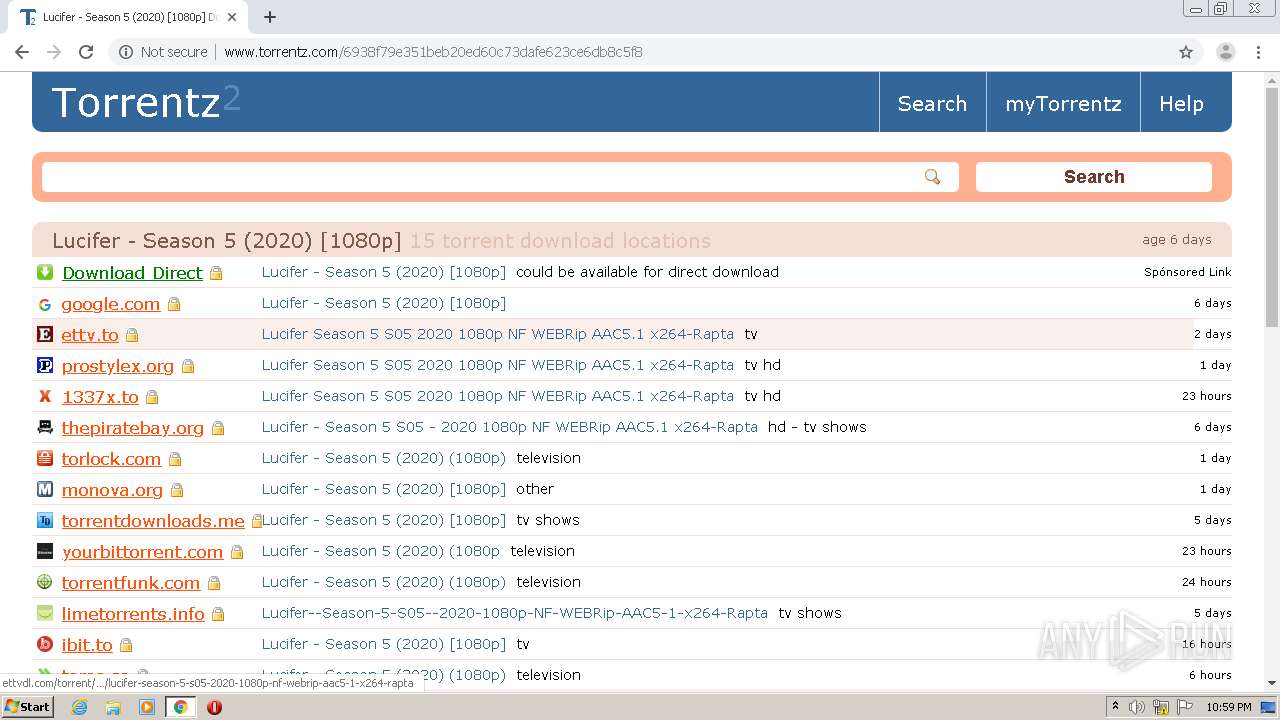Viewport: 1280px width, 720px height.
Task: Click the browser address bar URL
Action: pos(433,52)
